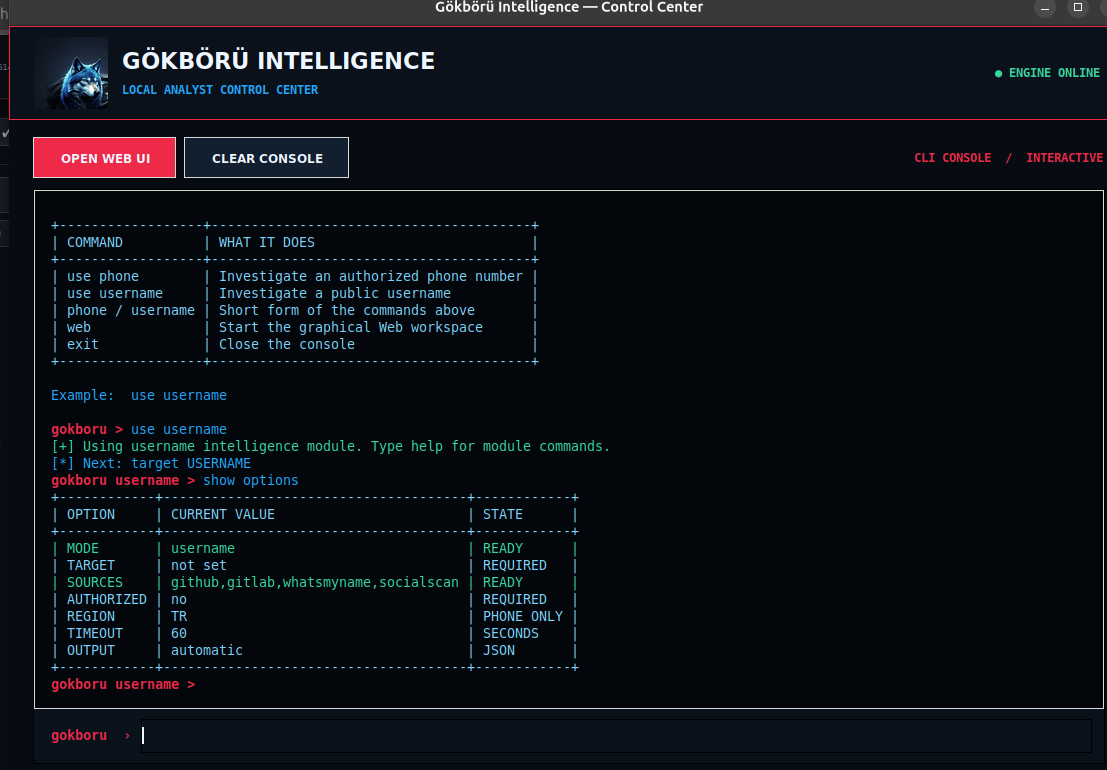Select the 'use phone' command row
Screen dimensions: 1107x770
[x=294, y=276]
